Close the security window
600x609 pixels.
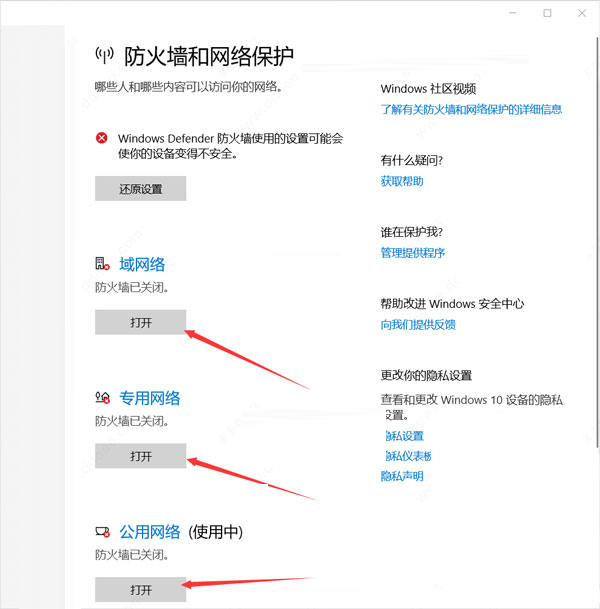(582, 13)
